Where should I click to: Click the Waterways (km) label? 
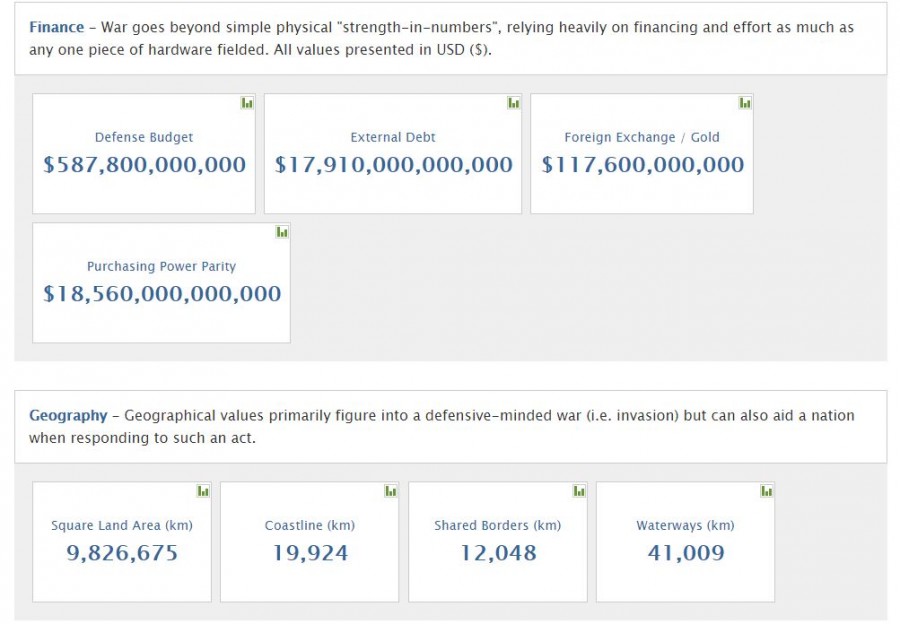point(685,526)
